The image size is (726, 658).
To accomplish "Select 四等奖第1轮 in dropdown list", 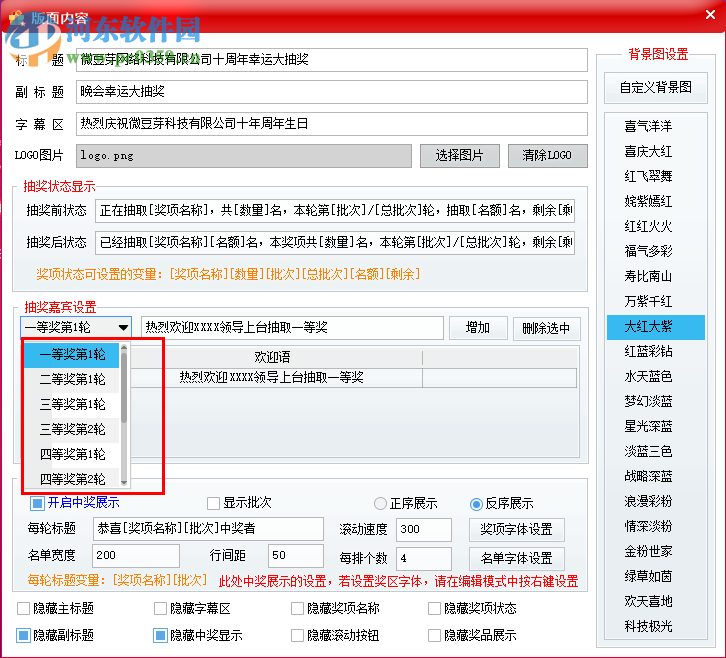I will 72,455.
